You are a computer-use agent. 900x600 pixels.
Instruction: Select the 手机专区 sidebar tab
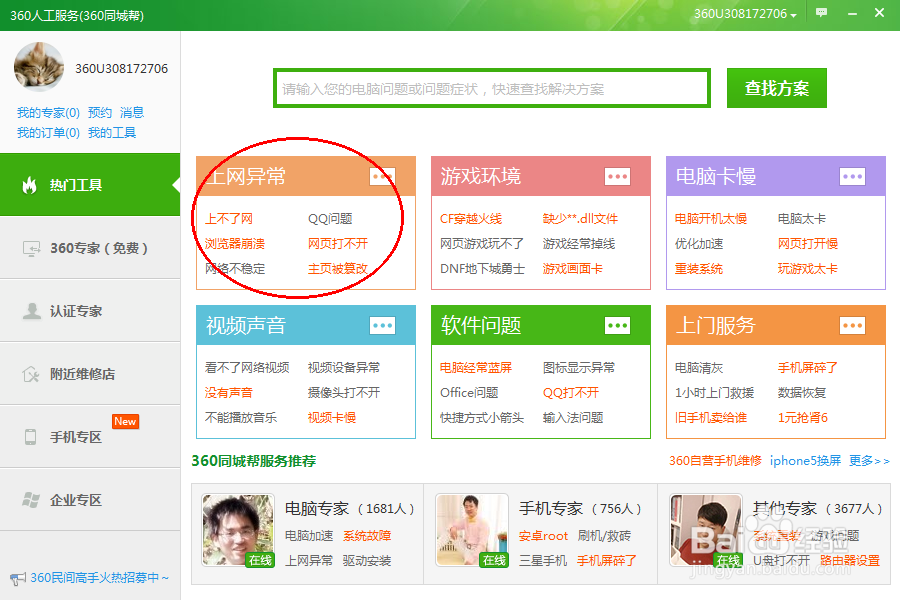pos(90,437)
